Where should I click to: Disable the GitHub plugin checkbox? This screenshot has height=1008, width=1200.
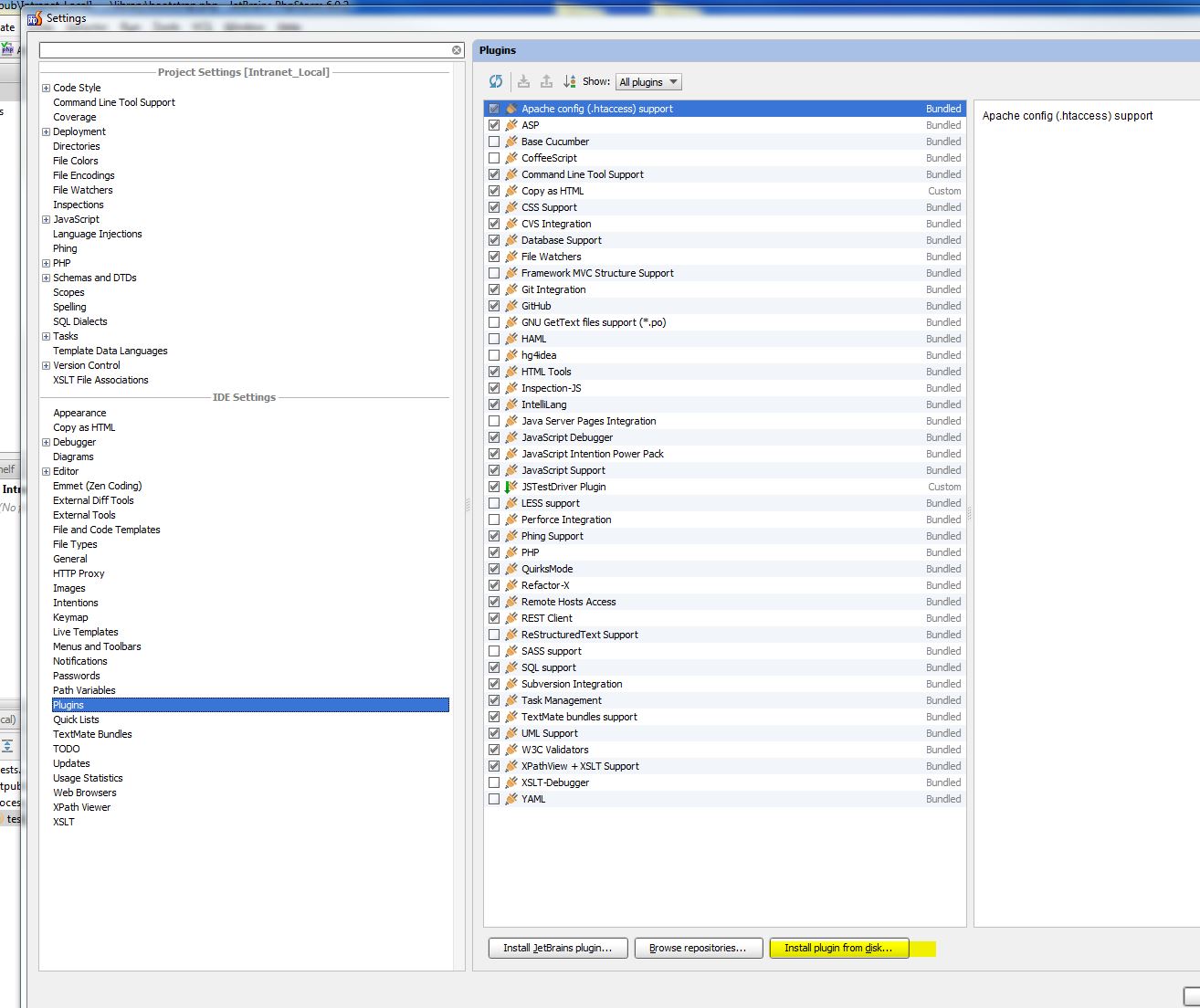[494, 306]
